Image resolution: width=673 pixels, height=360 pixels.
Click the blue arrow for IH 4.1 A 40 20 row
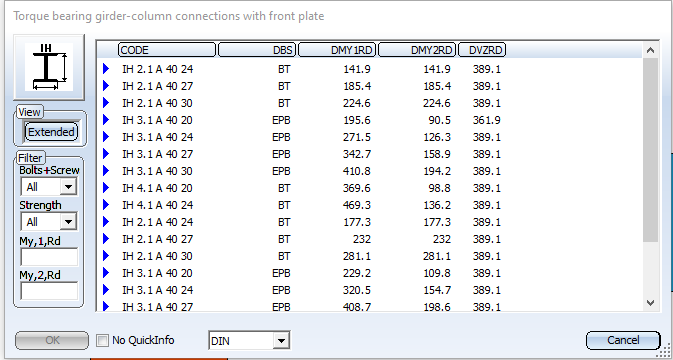click(106, 188)
